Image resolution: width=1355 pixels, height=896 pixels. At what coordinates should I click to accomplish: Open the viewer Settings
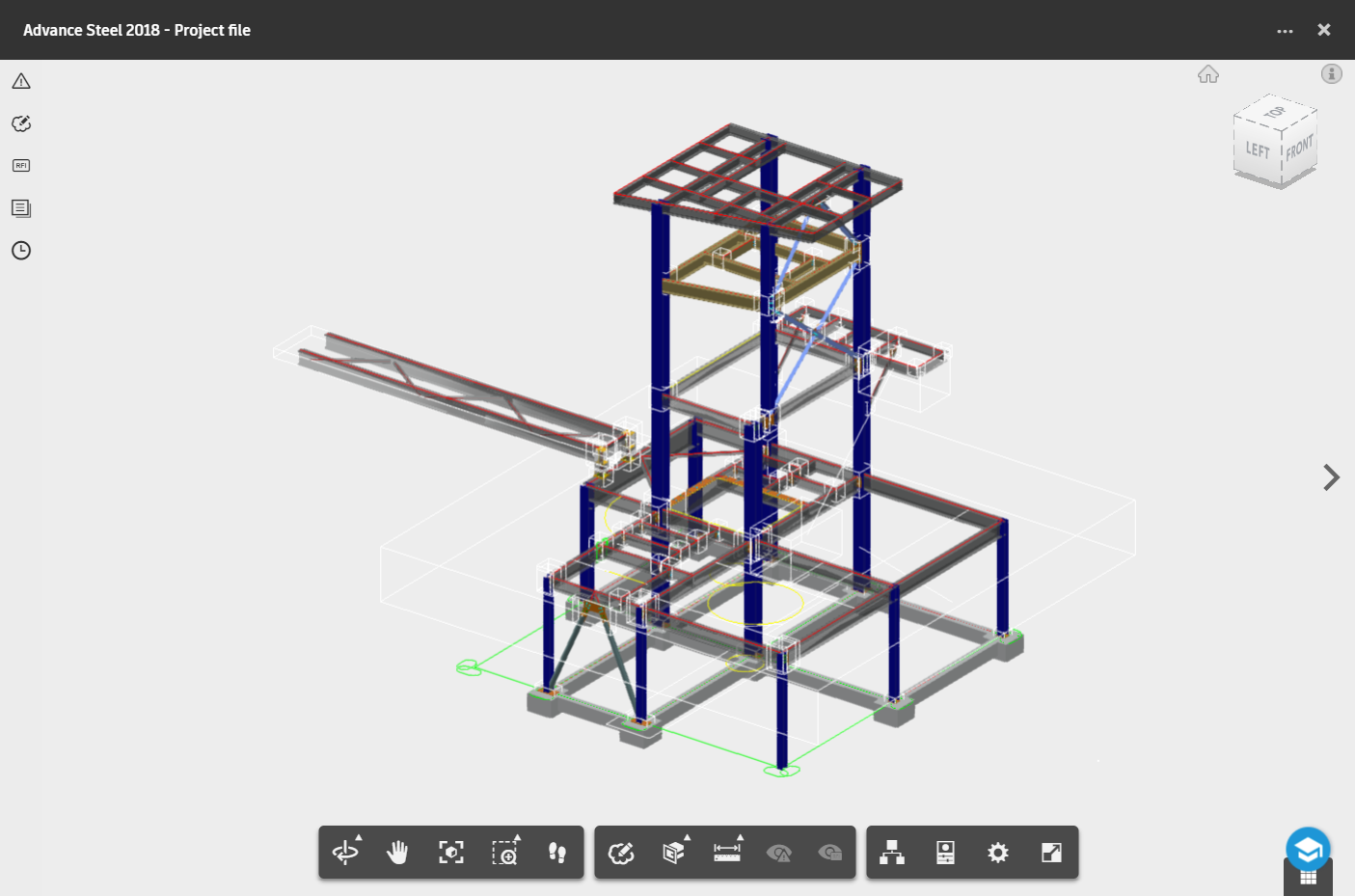pyautogui.click(x=997, y=853)
